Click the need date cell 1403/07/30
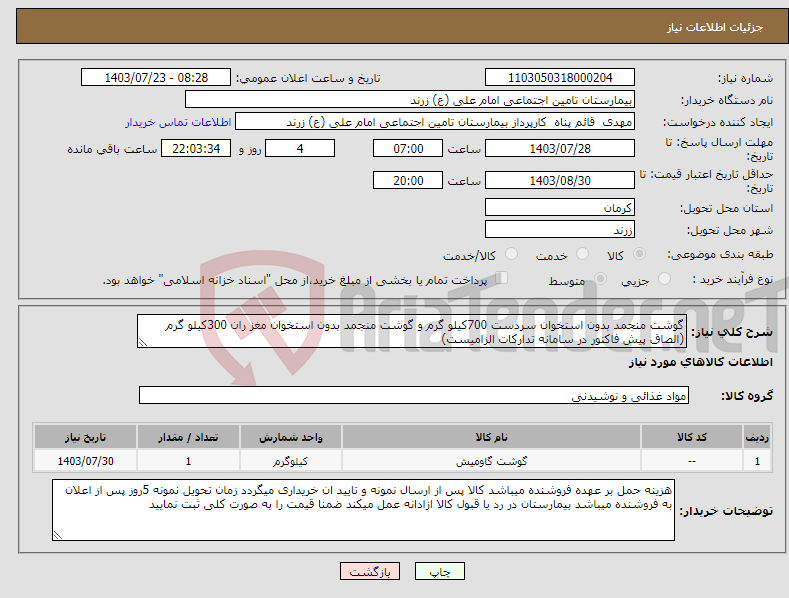 pyautogui.click(x=85, y=461)
